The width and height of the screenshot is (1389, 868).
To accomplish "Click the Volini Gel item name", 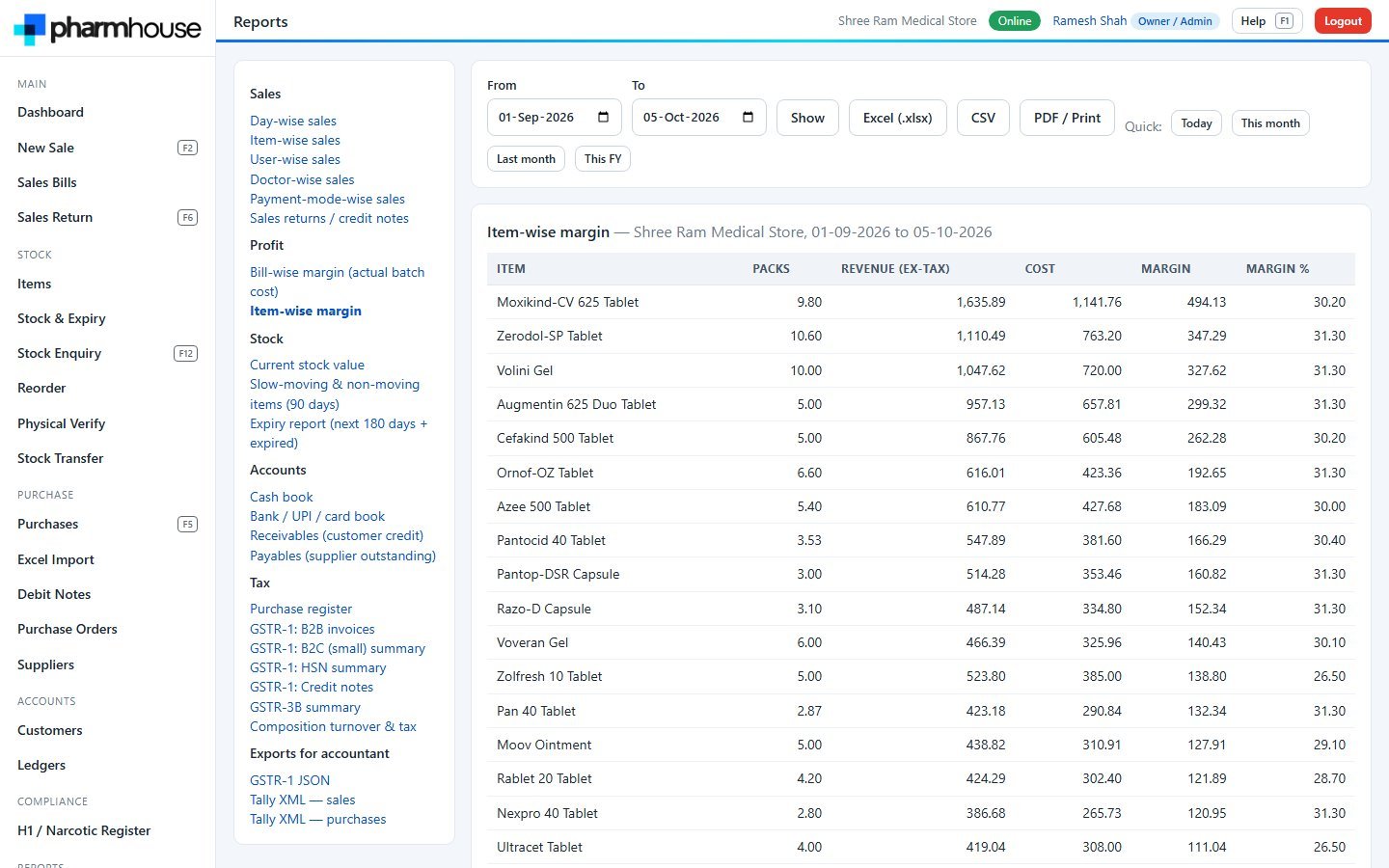I will (525, 370).
